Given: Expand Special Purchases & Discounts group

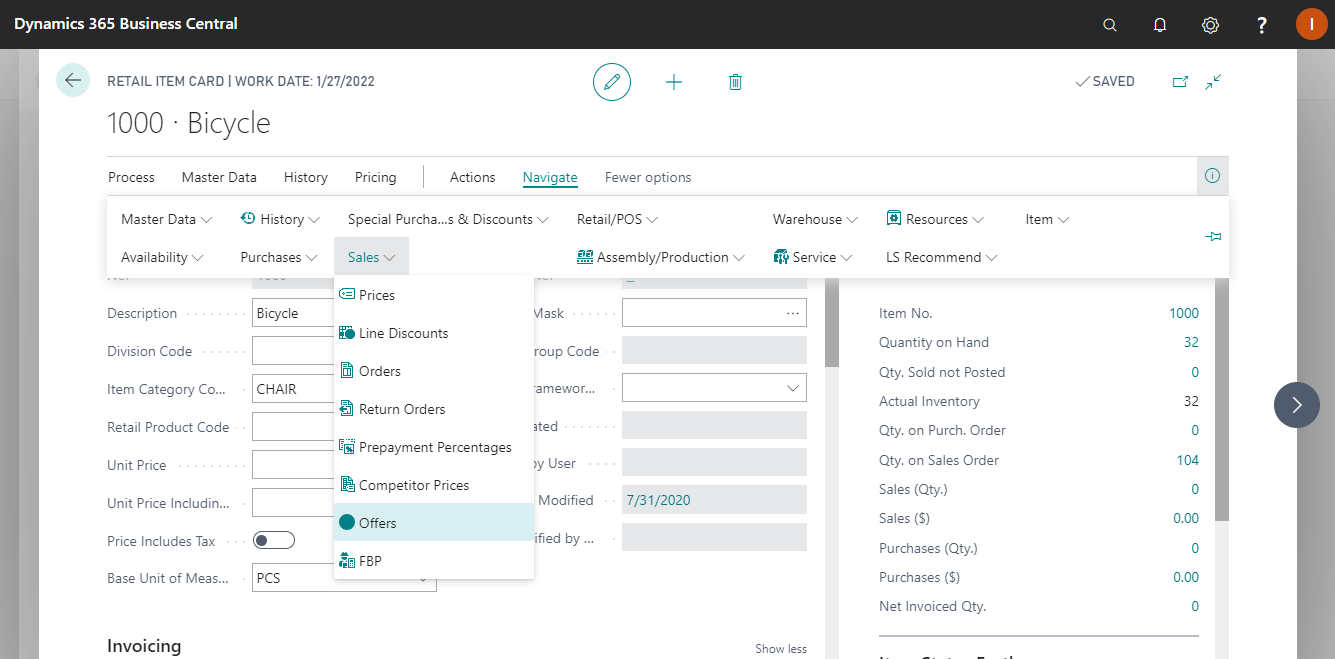Looking at the screenshot, I should [448, 219].
